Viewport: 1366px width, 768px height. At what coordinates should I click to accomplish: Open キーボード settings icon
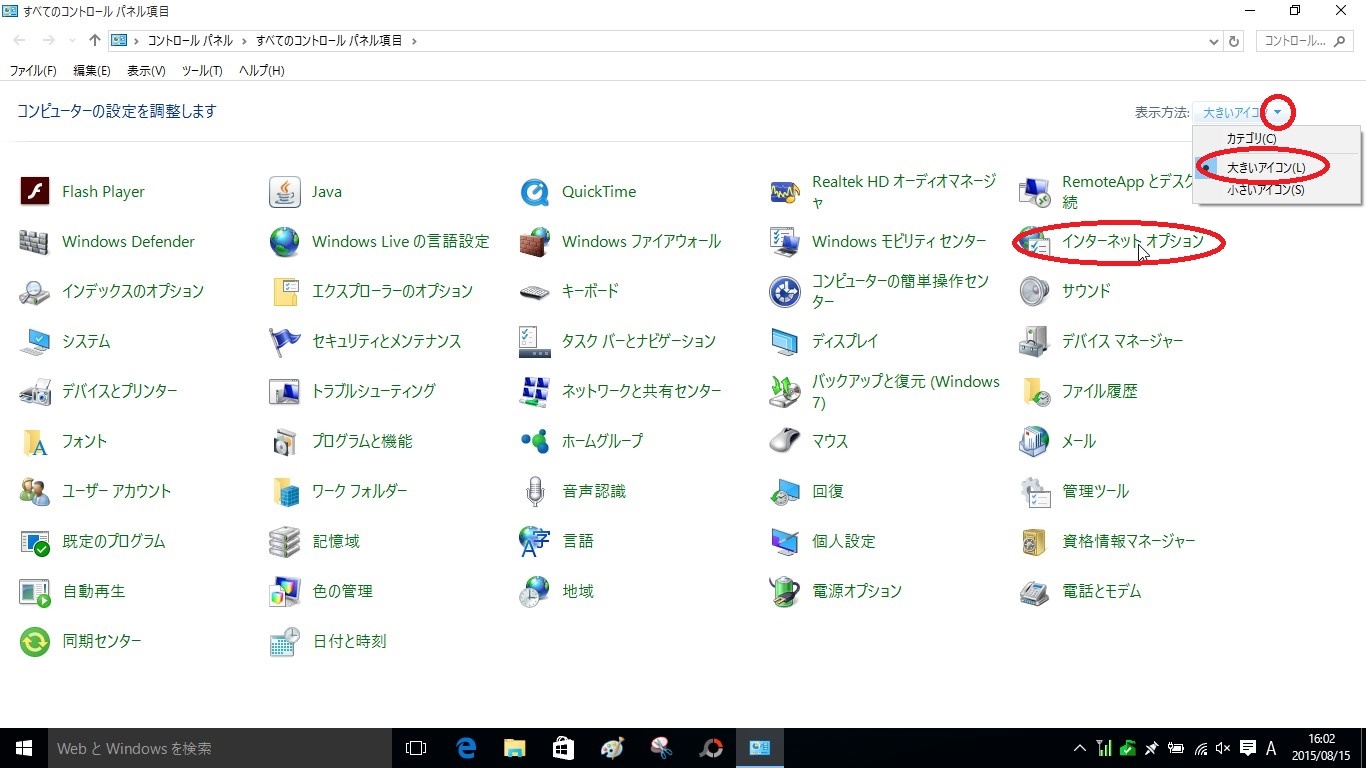coord(535,291)
